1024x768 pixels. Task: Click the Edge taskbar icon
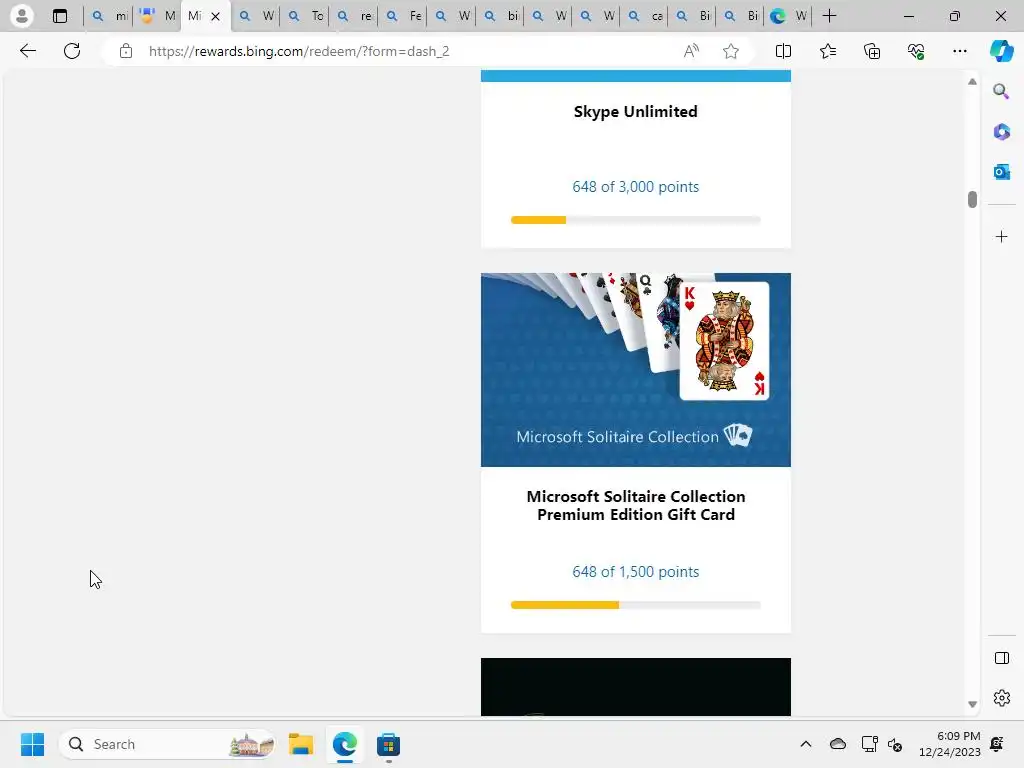344,744
